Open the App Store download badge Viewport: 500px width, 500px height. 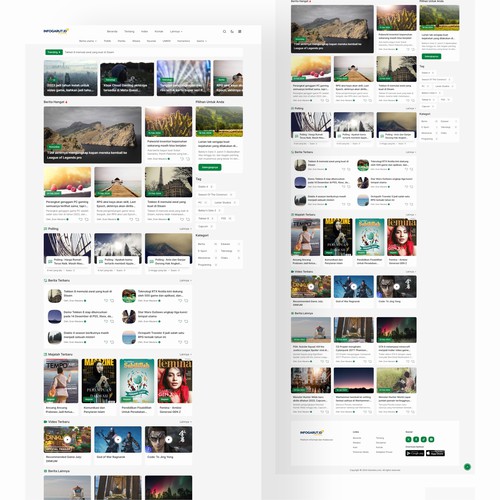[435, 453]
